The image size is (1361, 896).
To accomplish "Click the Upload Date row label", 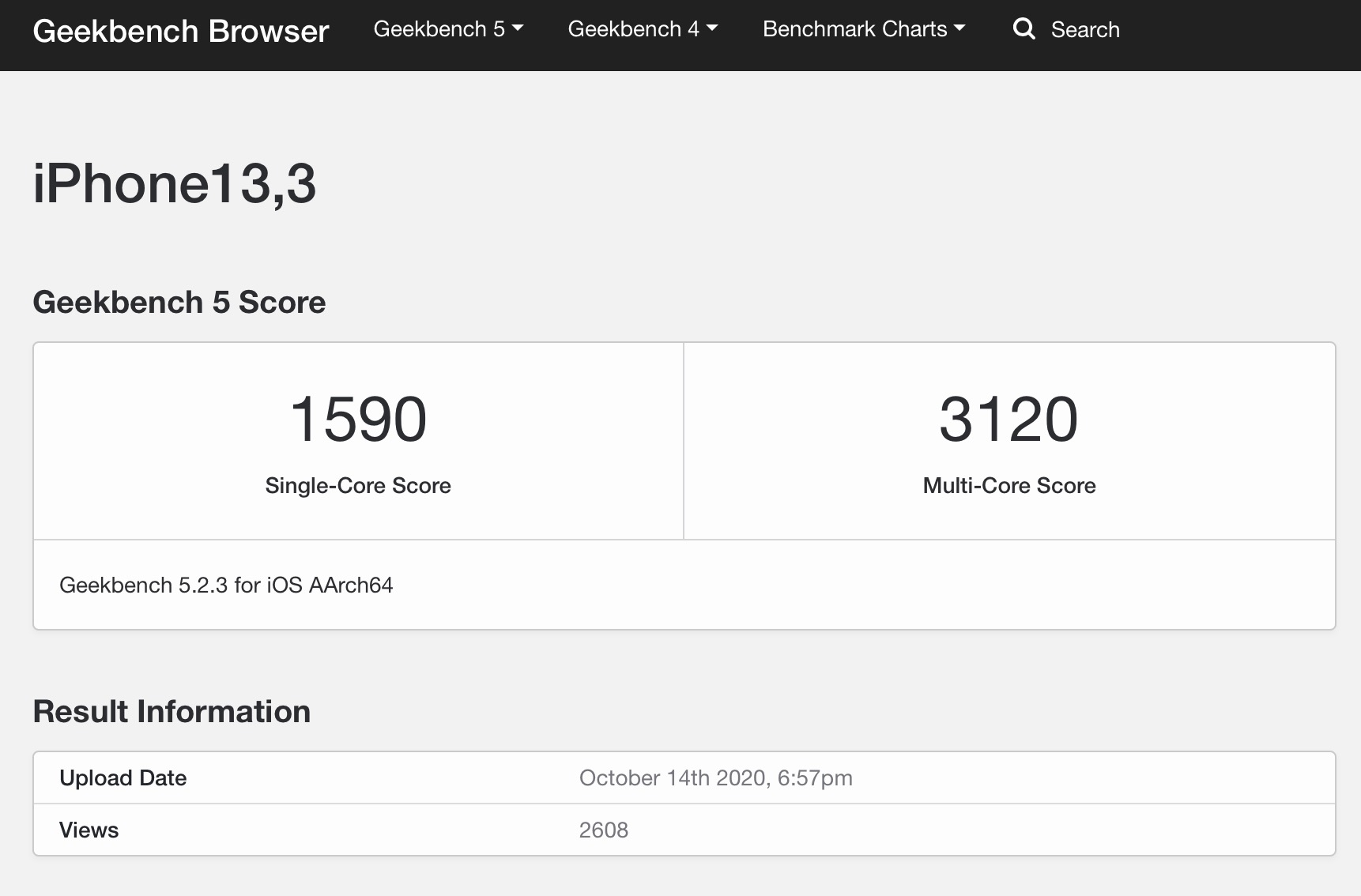I will tap(123, 778).
